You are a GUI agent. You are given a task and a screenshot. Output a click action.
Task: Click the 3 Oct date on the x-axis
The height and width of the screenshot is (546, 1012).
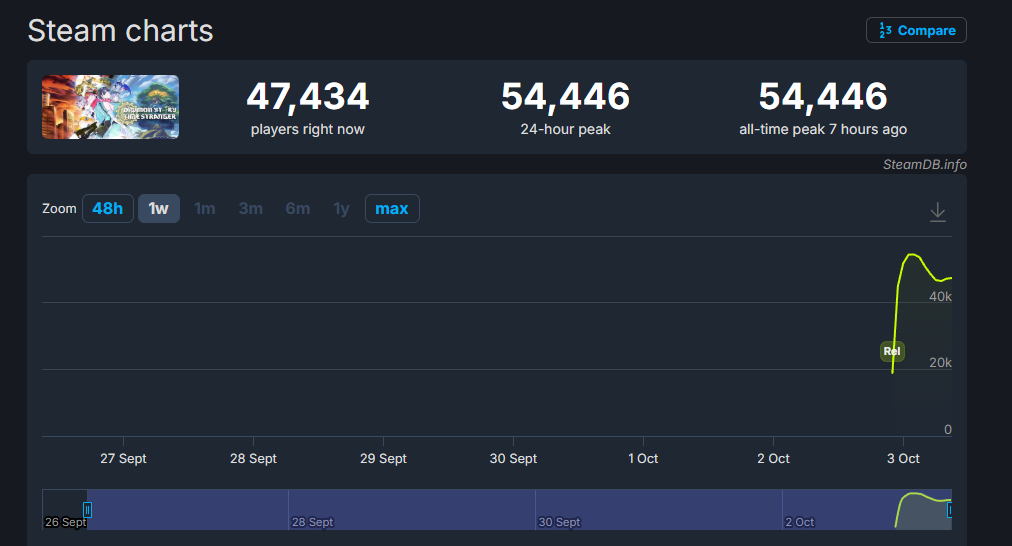pyautogui.click(x=902, y=458)
